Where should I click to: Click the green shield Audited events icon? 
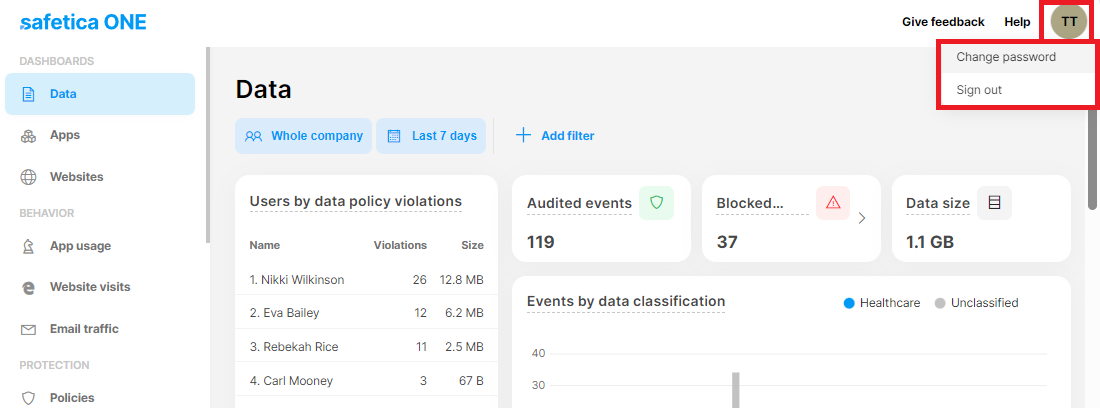click(656, 203)
